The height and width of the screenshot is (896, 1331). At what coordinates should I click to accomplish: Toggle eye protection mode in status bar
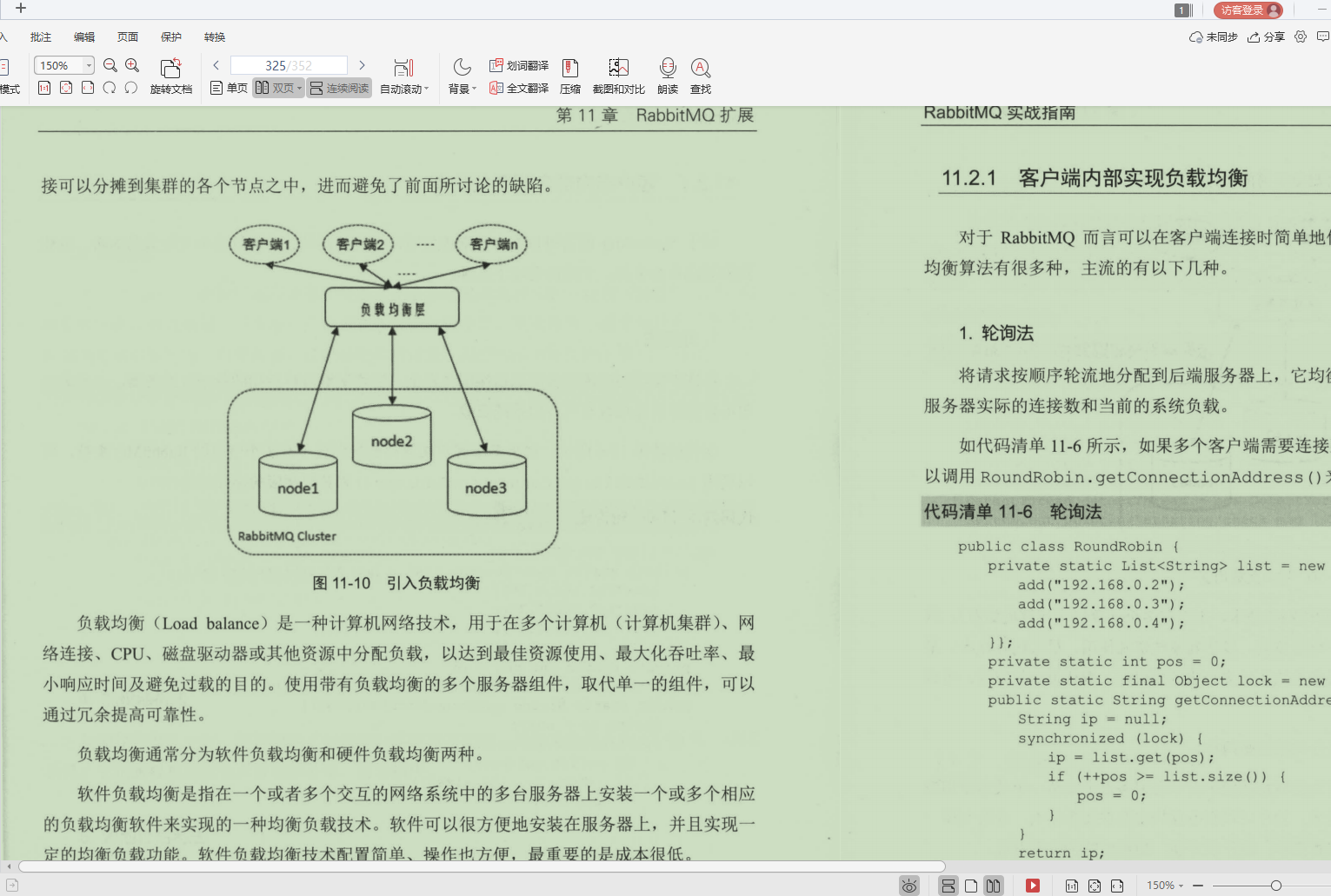click(x=908, y=886)
